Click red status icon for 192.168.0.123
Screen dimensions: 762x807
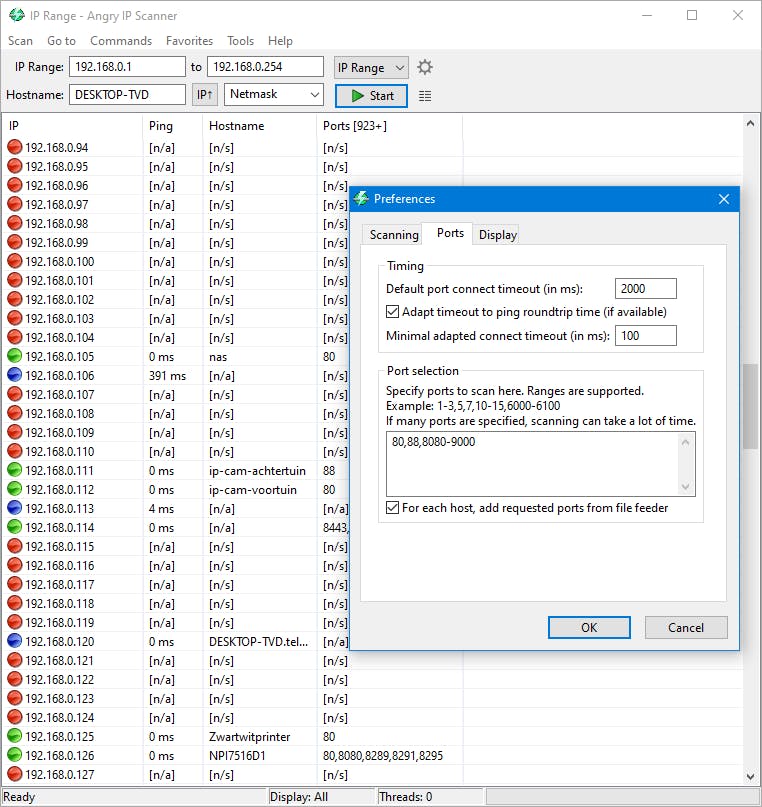tap(15, 698)
